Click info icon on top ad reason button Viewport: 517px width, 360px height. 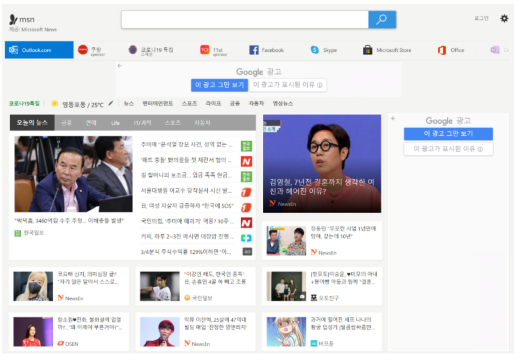tap(319, 85)
